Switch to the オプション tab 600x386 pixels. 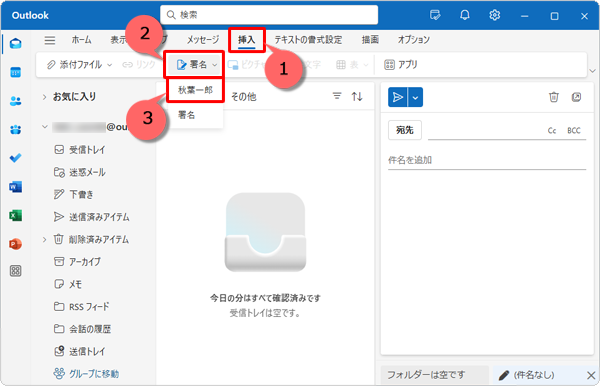pyautogui.click(x=414, y=40)
